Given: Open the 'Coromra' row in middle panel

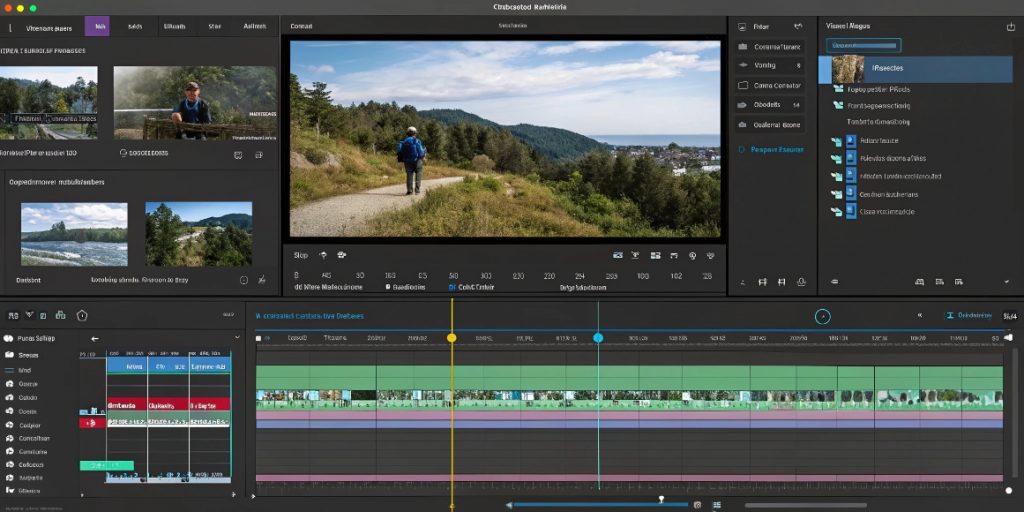Looking at the screenshot, I should click(x=770, y=47).
